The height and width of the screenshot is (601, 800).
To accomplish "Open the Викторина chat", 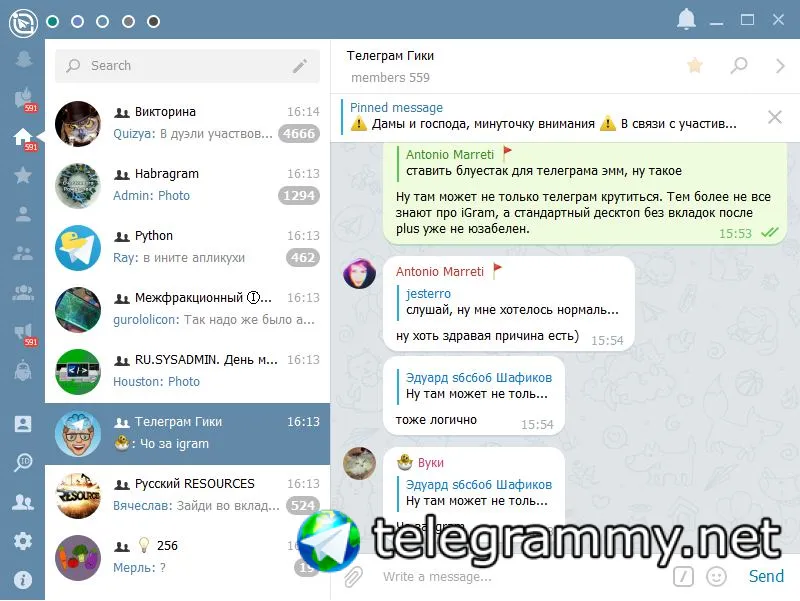I will 187,123.
